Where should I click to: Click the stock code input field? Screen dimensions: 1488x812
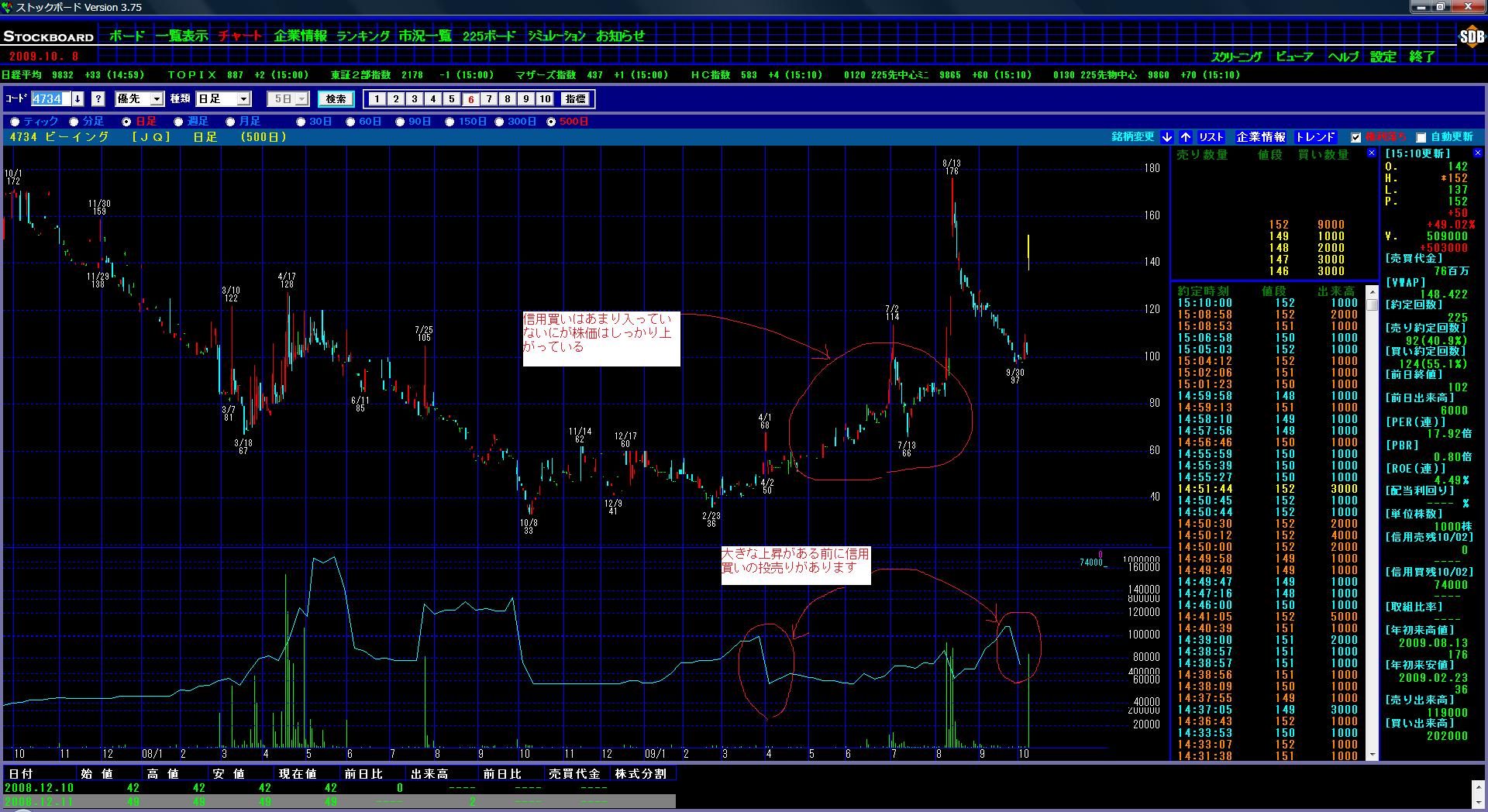(50, 99)
